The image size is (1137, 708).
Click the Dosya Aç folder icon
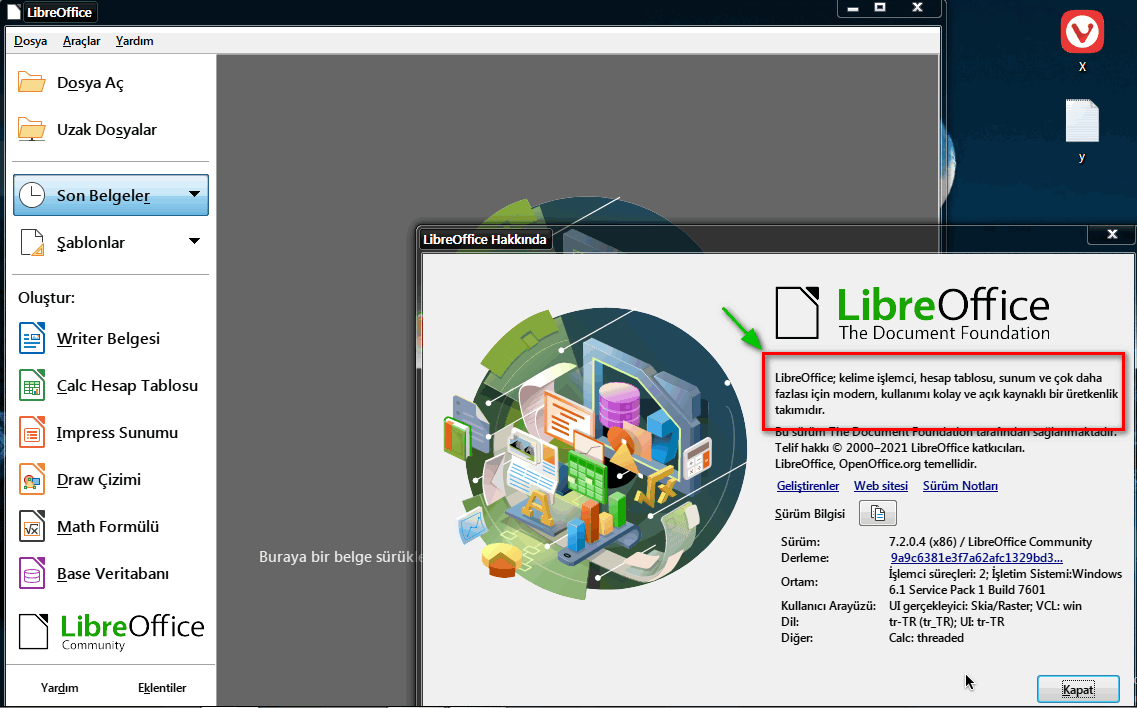[x=31, y=83]
